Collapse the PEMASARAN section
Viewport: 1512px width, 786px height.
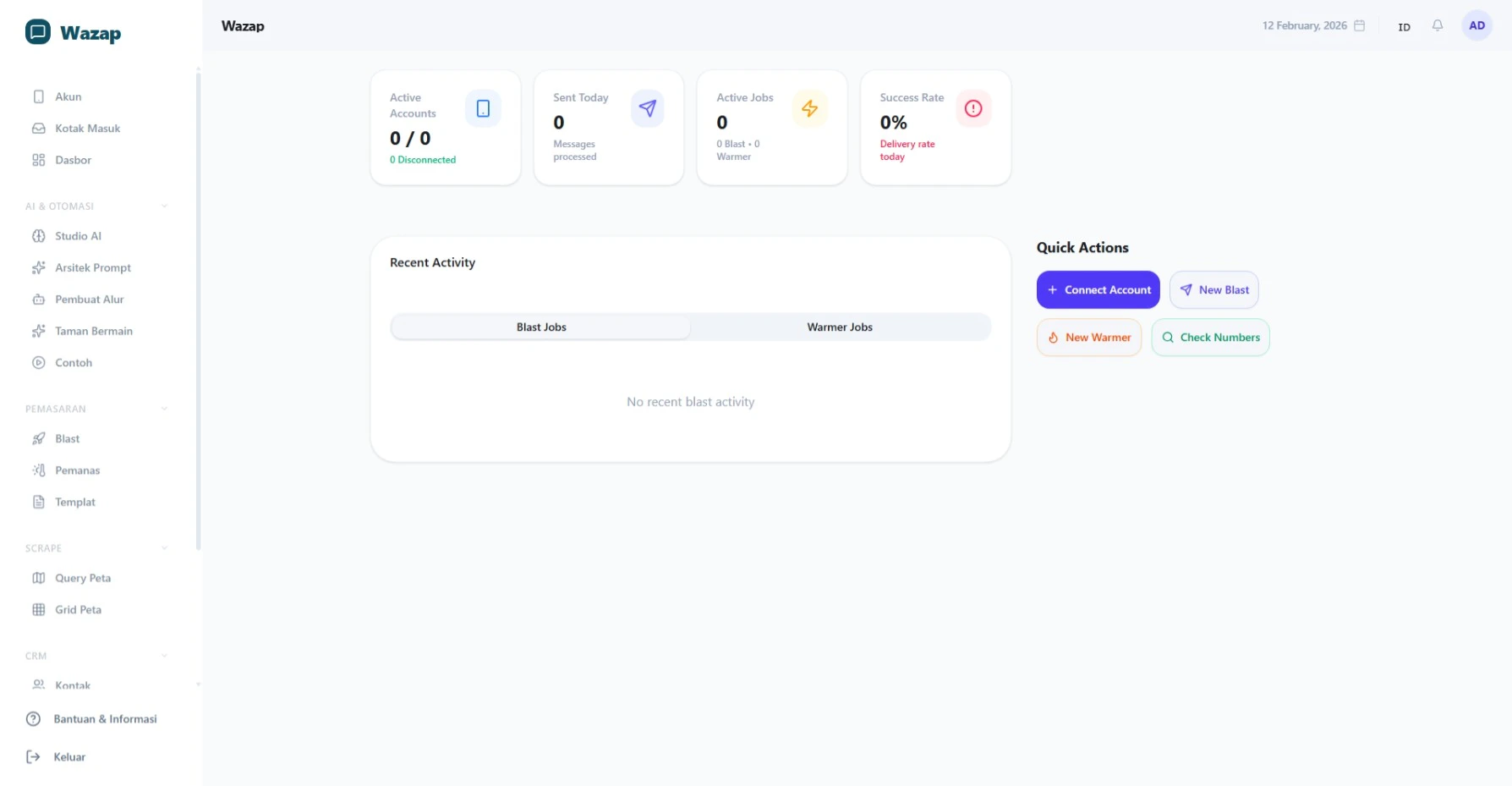click(164, 408)
